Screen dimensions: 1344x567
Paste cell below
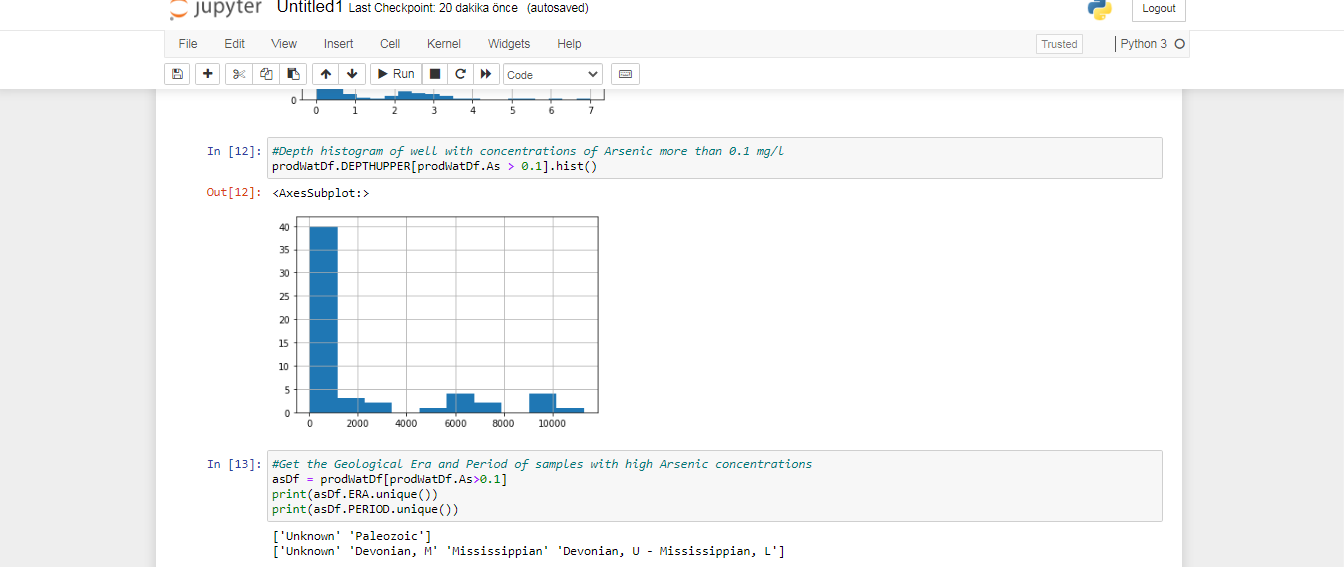click(293, 74)
